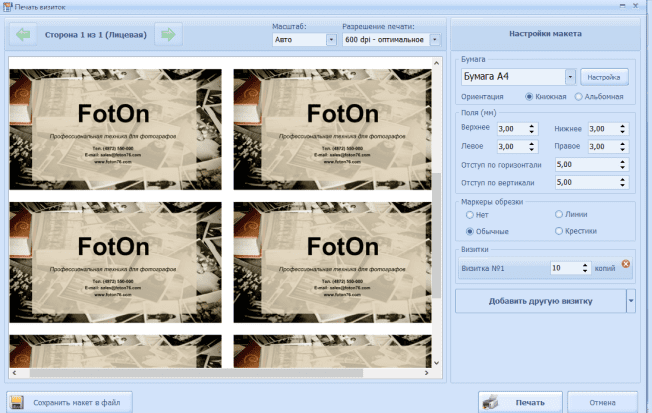This screenshot has width=652, height=413.
Task: Go to previous side with left arrow
Action: pyautogui.click(x=23, y=35)
